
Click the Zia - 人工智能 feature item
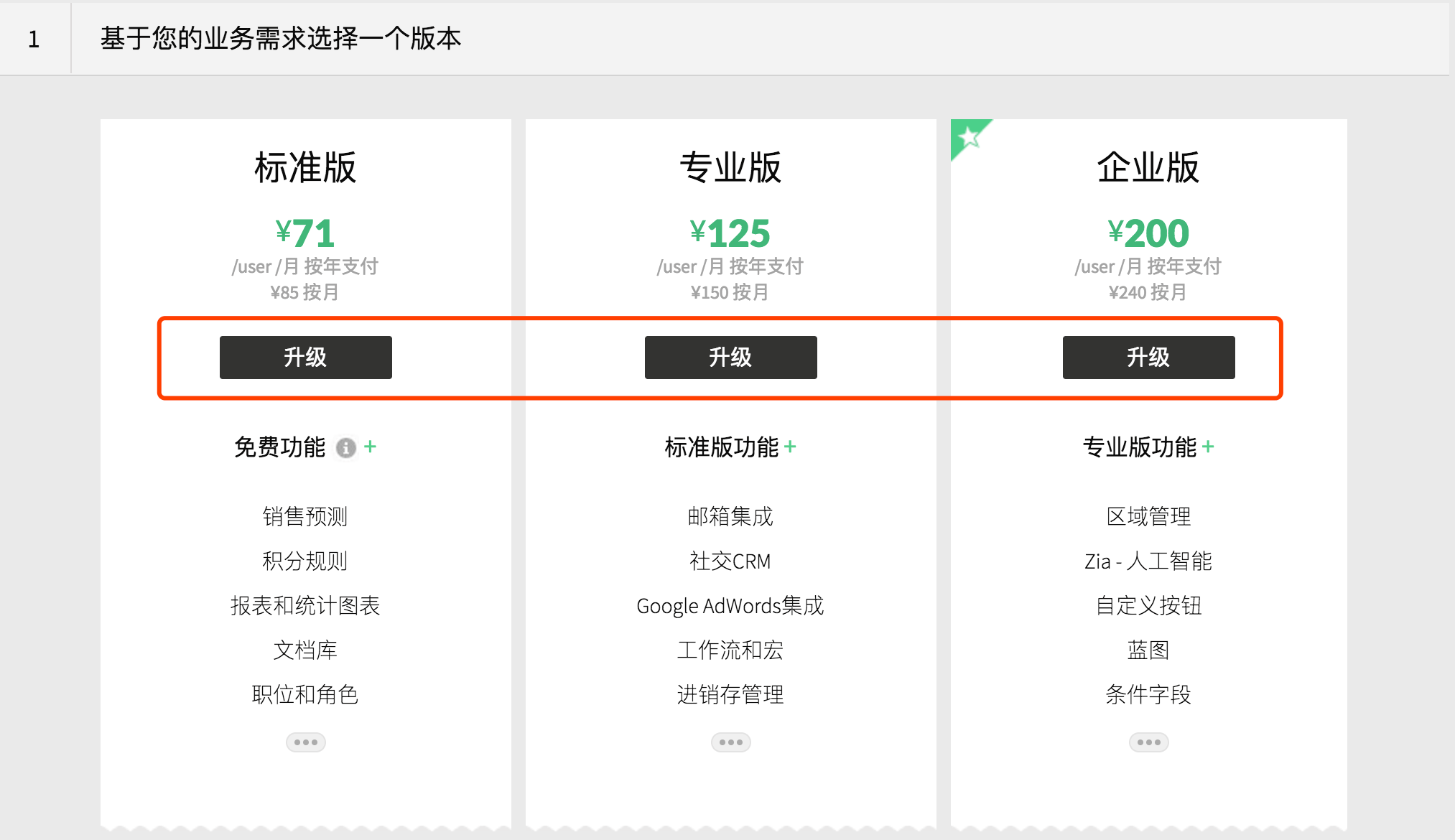click(1148, 561)
